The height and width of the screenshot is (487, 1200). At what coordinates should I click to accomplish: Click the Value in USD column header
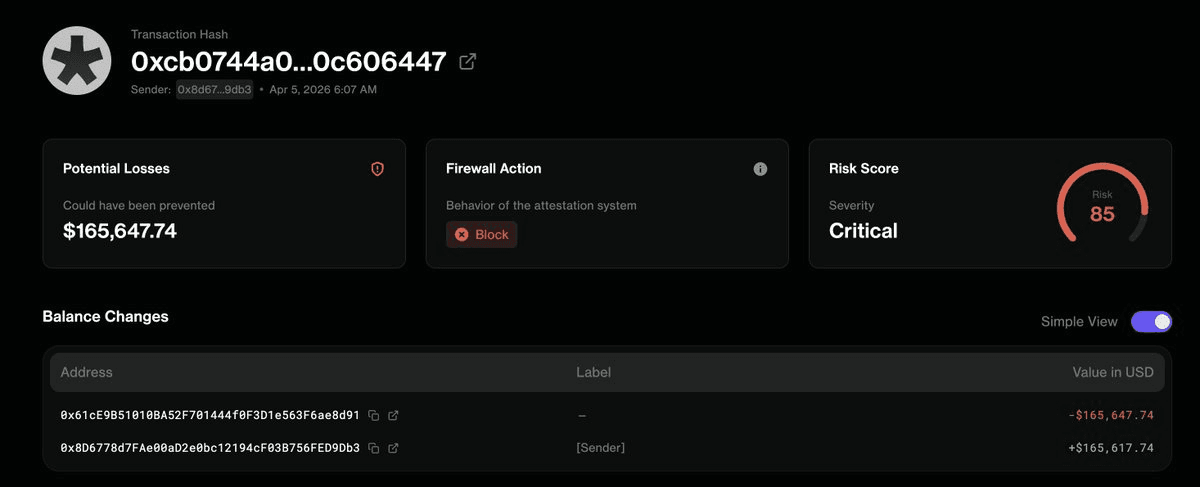tap(1113, 372)
